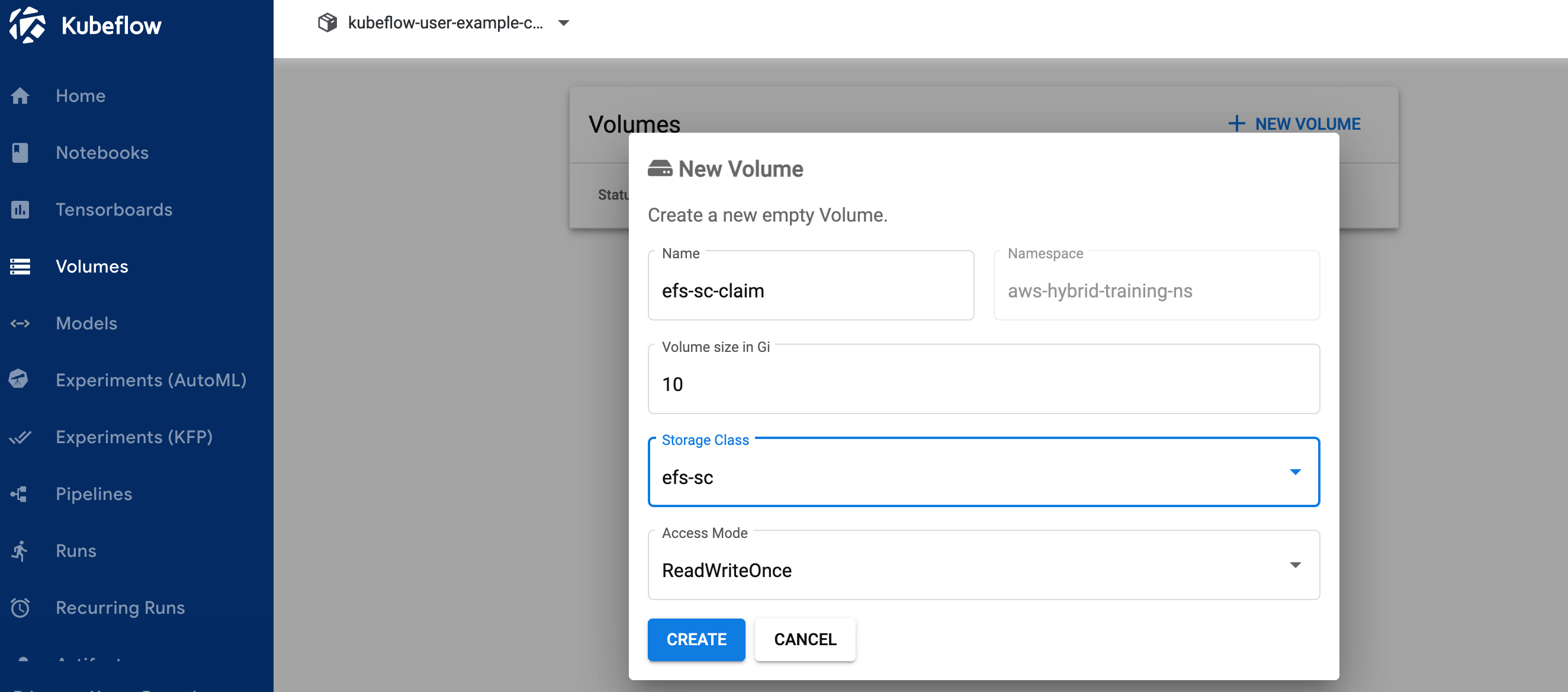Click the NEW VOLUME button
The width and height of the screenshot is (1568, 692).
pos(1294,124)
